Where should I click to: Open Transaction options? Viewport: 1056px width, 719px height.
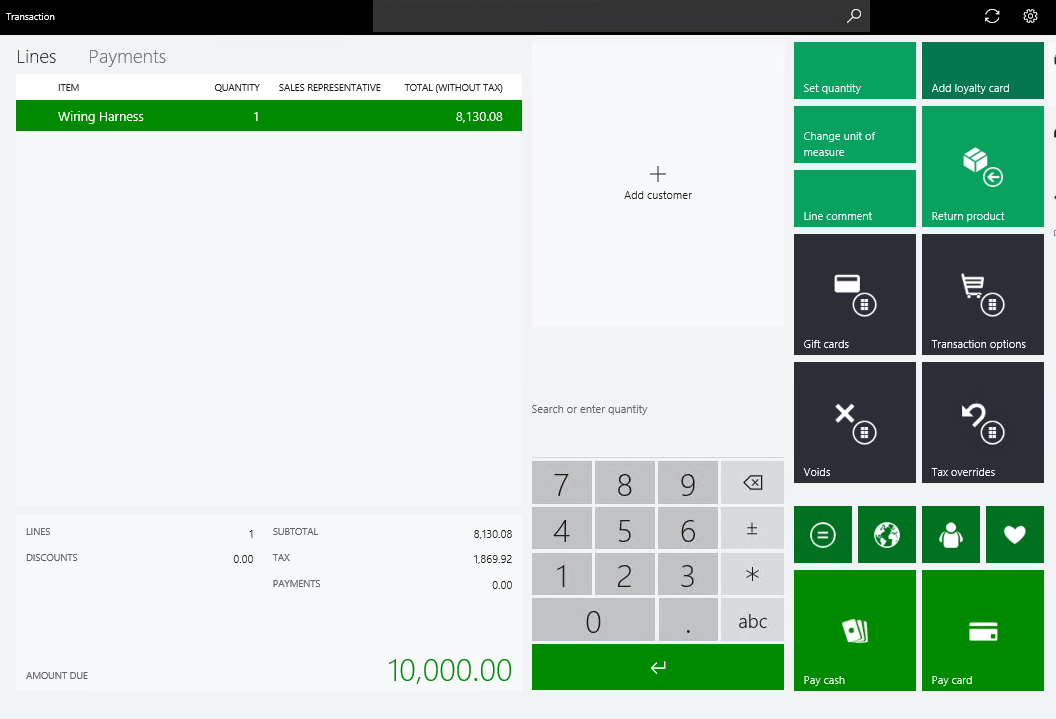(982, 294)
